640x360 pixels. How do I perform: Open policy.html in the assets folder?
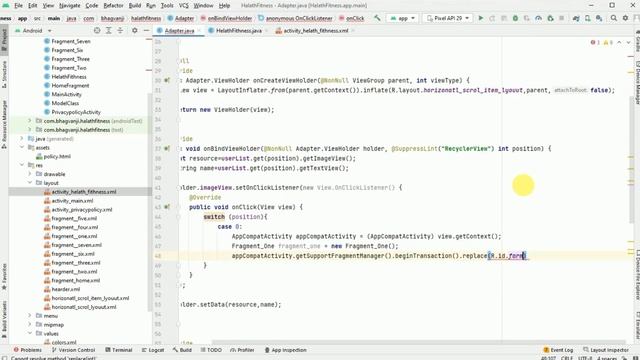[57, 156]
